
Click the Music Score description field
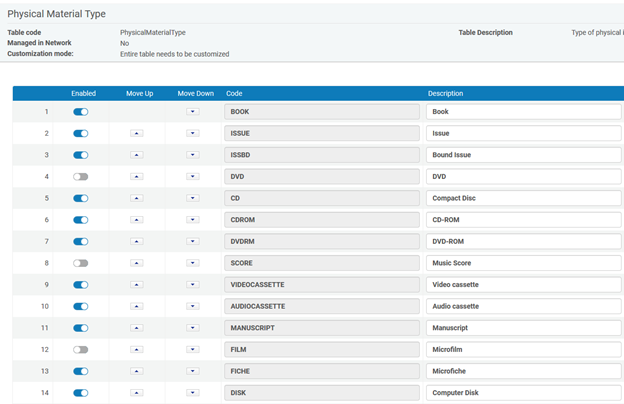pos(523,263)
